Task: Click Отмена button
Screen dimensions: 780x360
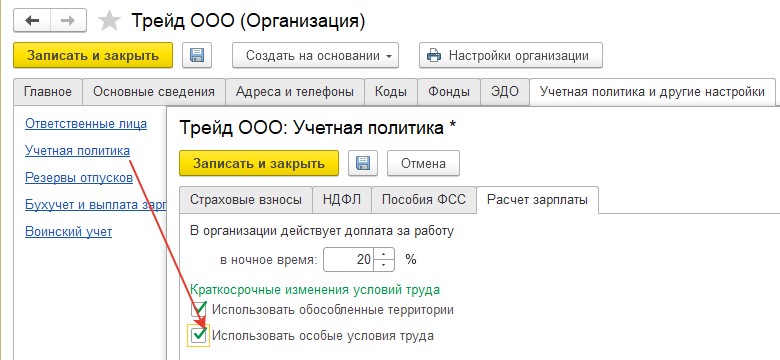Action: click(x=423, y=163)
